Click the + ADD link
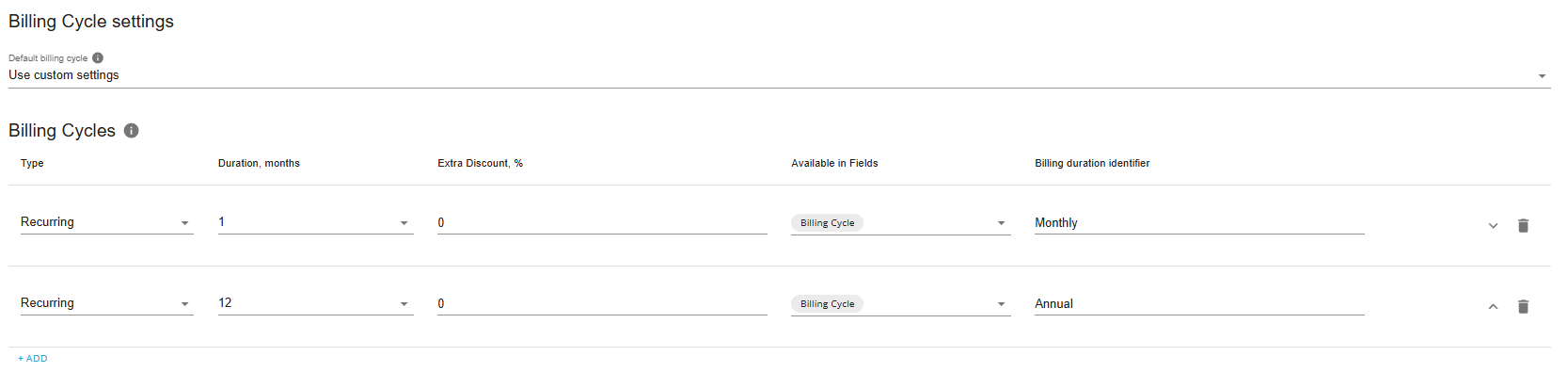 (x=33, y=359)
